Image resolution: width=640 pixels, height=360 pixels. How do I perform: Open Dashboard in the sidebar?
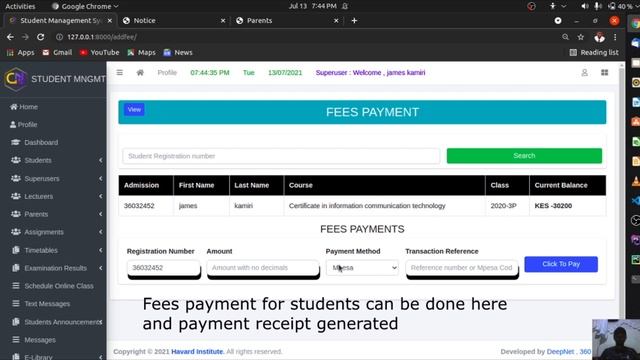[x=35, y=142]
